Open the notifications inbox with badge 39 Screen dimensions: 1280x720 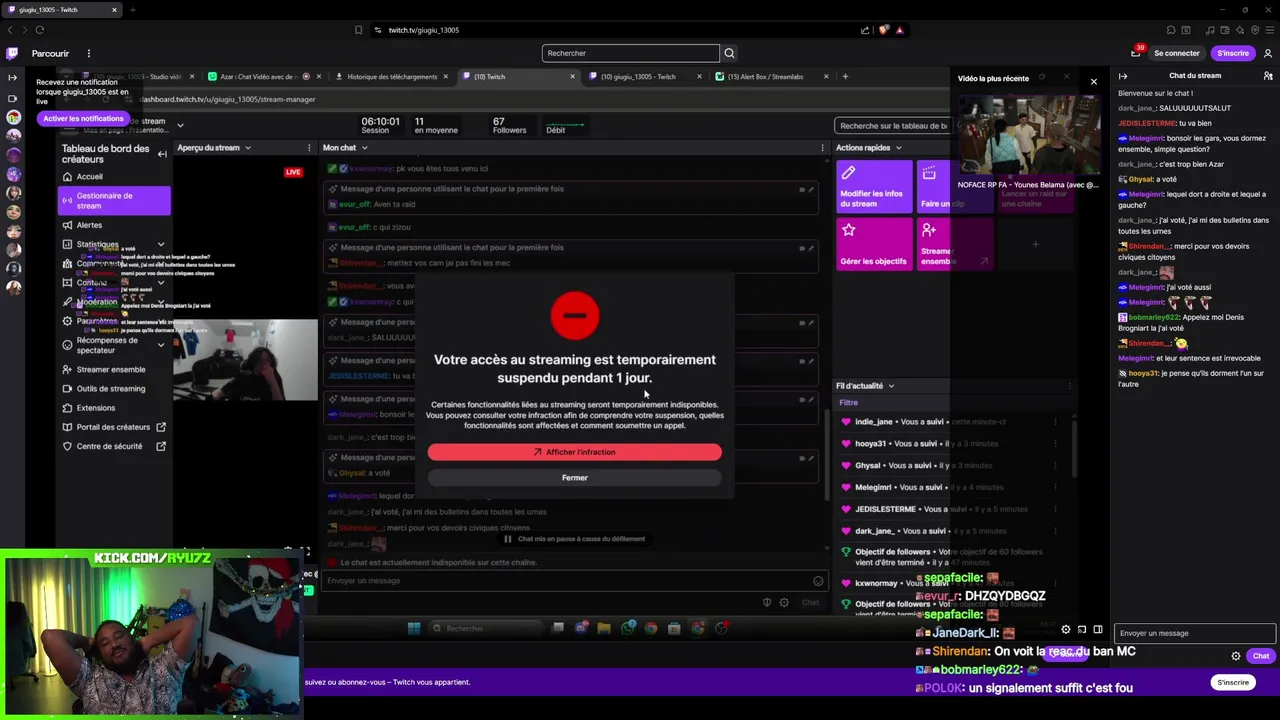coord(1136,53)
